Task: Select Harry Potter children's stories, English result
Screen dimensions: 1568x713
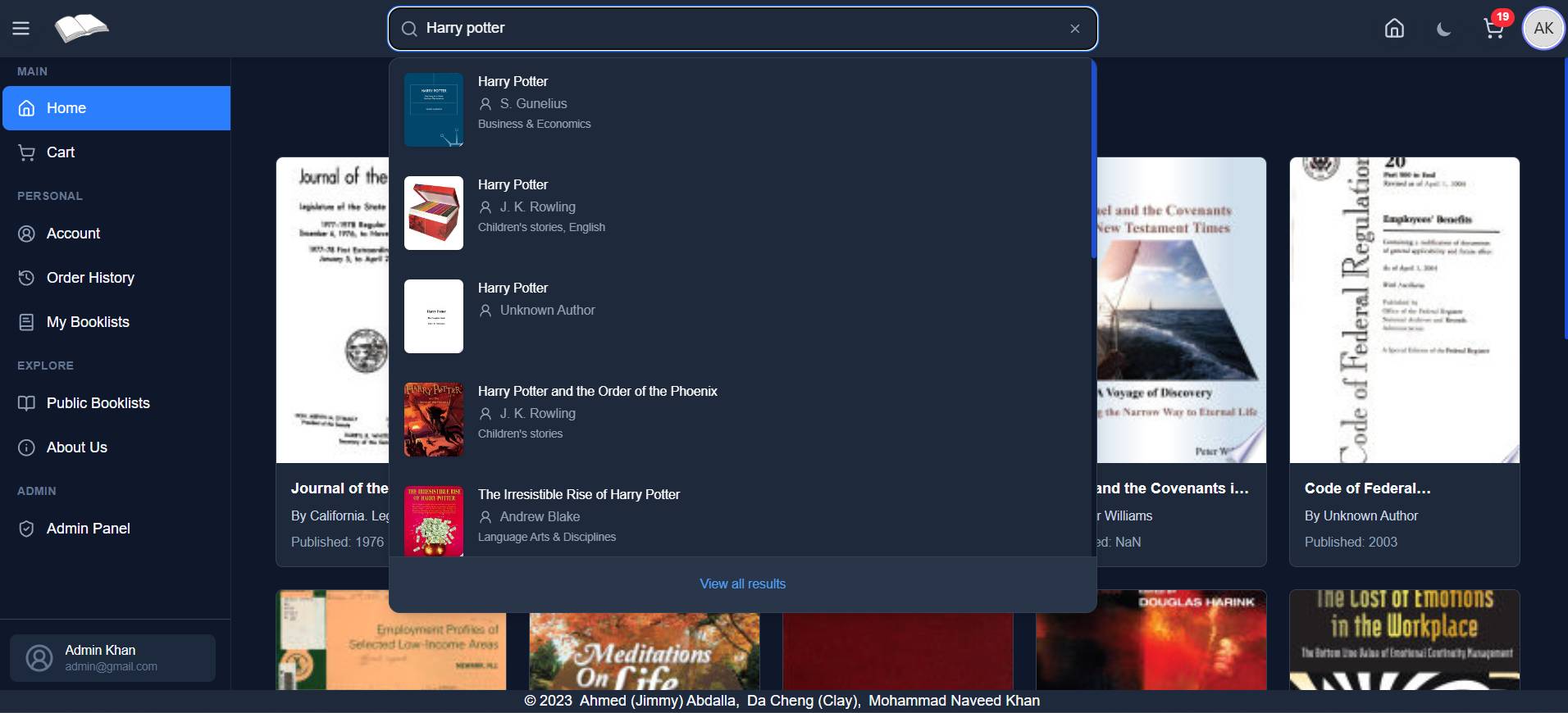Action: coord(742,213)
